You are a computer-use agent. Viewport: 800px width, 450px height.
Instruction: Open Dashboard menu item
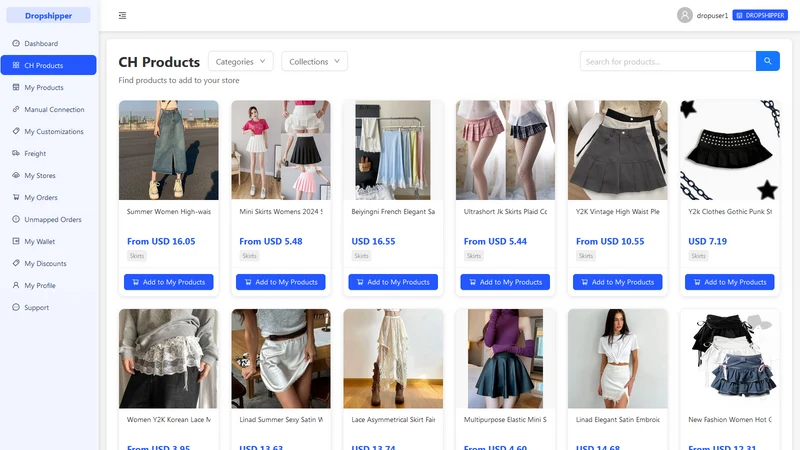[x=48, y=43]
